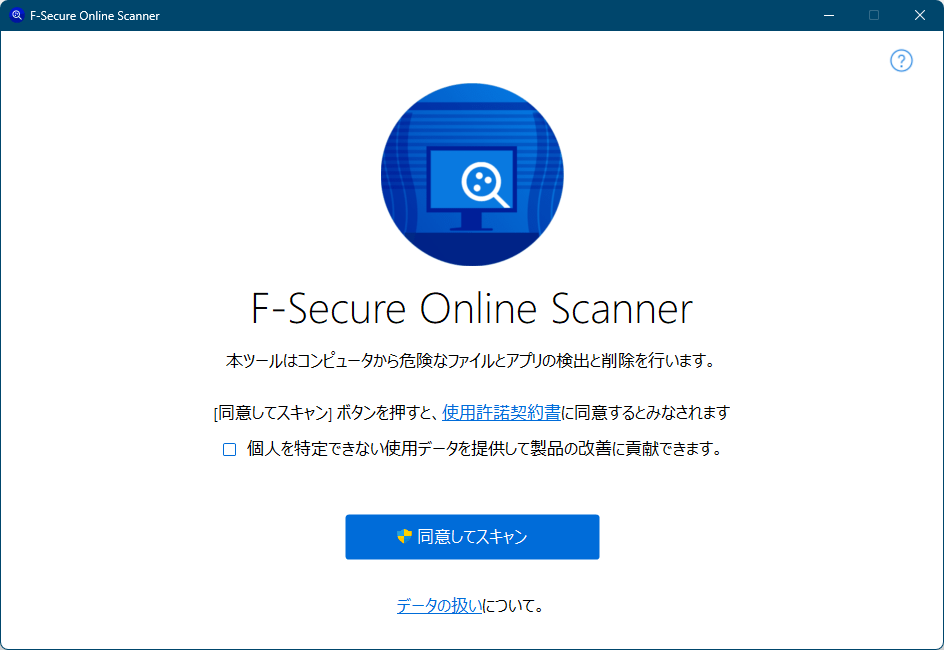
Task: Click the greyed-out maximize window icon
Action: pyautogui.click(x=874, y=15)
